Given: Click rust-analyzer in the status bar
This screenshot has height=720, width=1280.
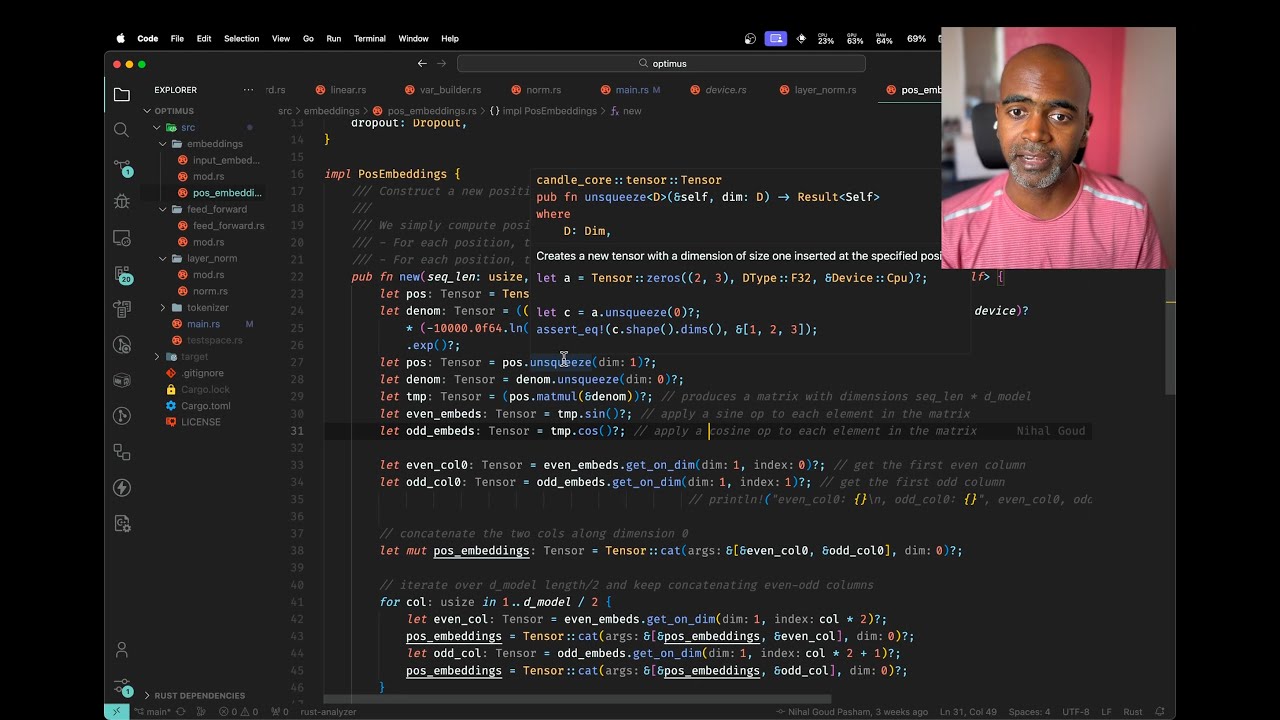Looking at the screenshot, I should coord(328,712).
